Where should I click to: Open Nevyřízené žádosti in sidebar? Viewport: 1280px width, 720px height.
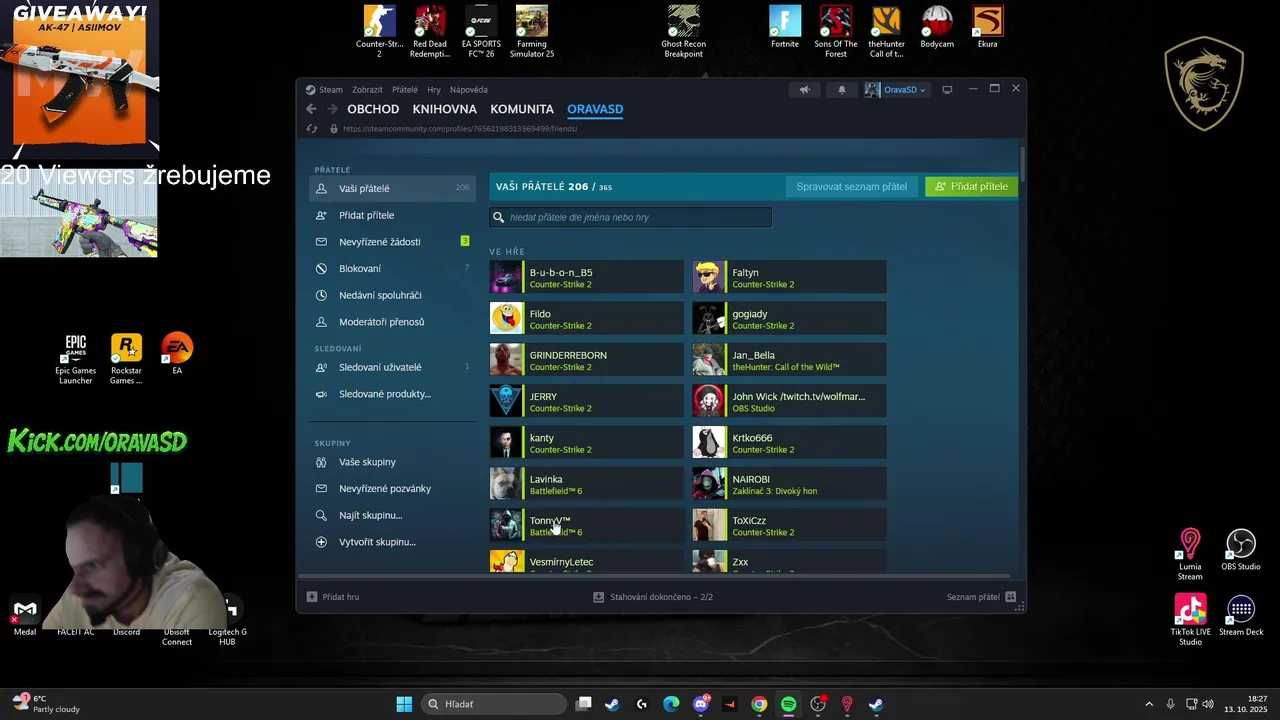click(x=392, y=242)
